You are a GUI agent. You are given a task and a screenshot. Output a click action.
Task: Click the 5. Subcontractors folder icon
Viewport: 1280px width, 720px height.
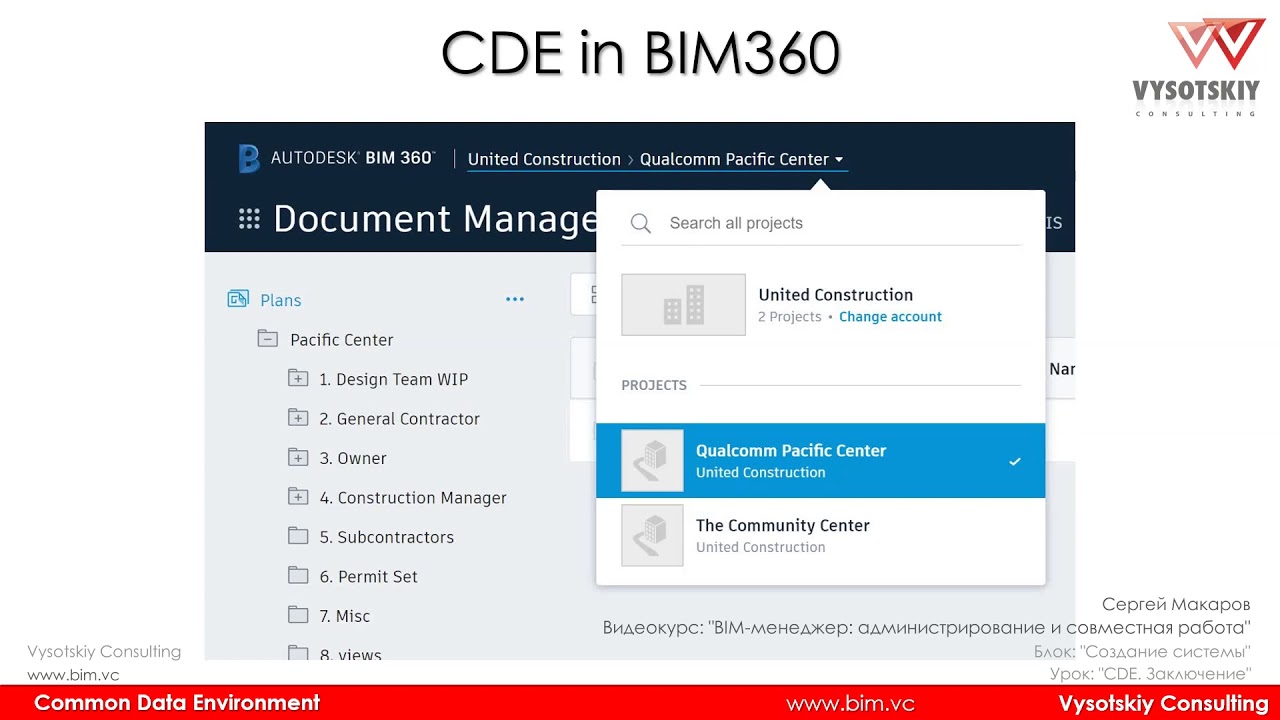298,536
